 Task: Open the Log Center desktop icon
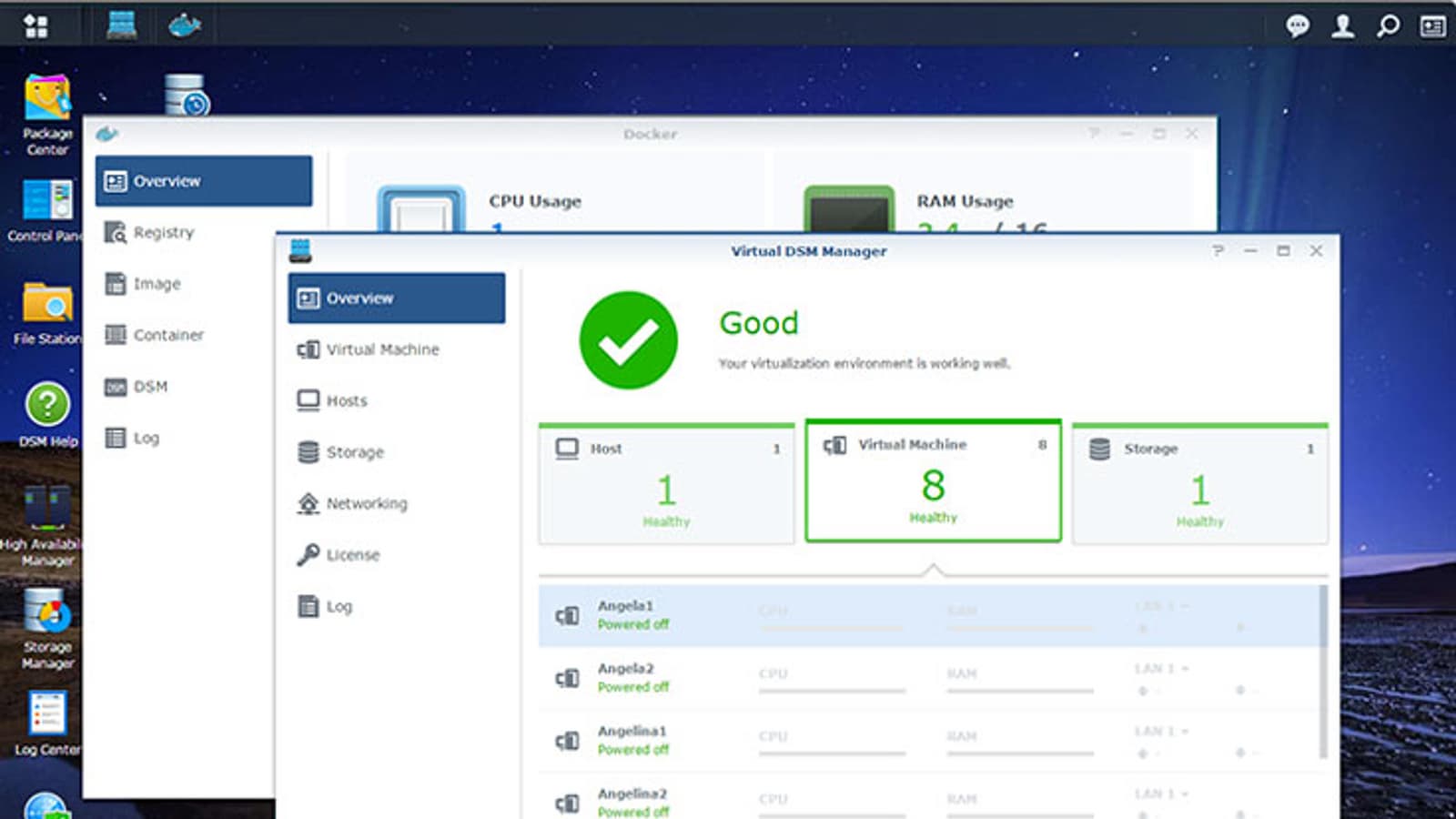(x=47, y=724)
